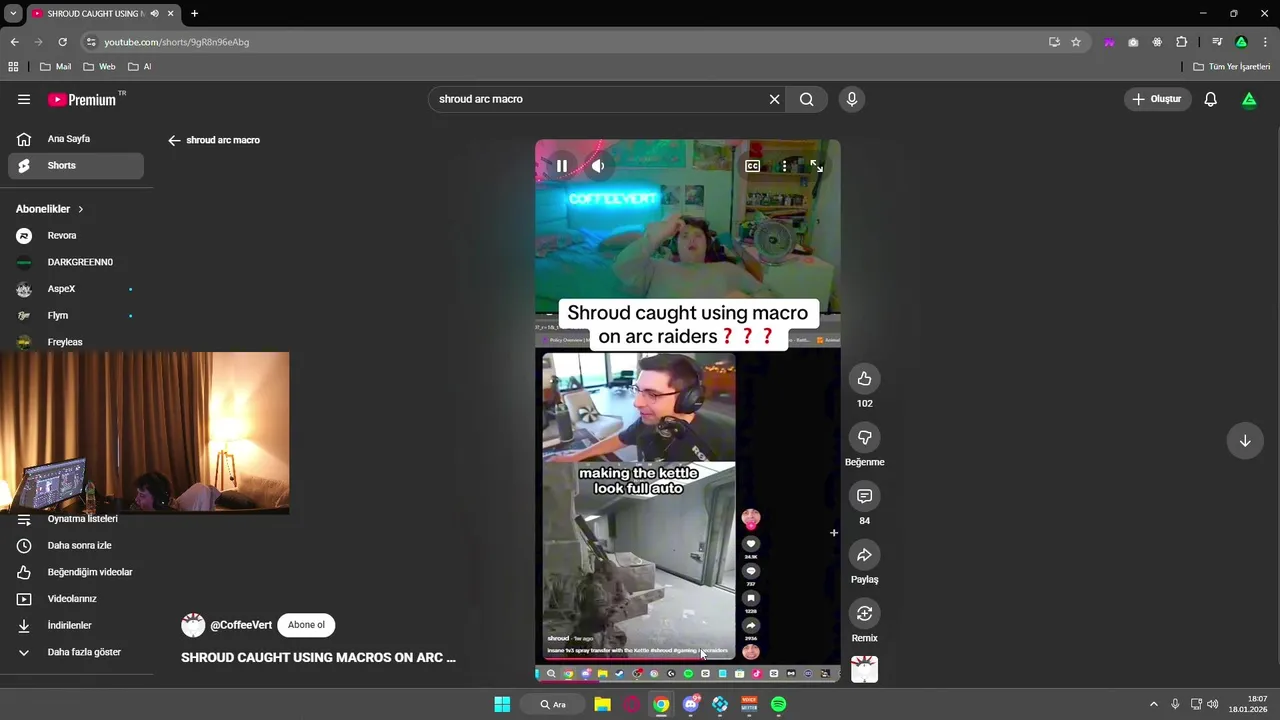1280x720 pixels.
Task: Like this Short with thumbs up
Action: point(865,379)
